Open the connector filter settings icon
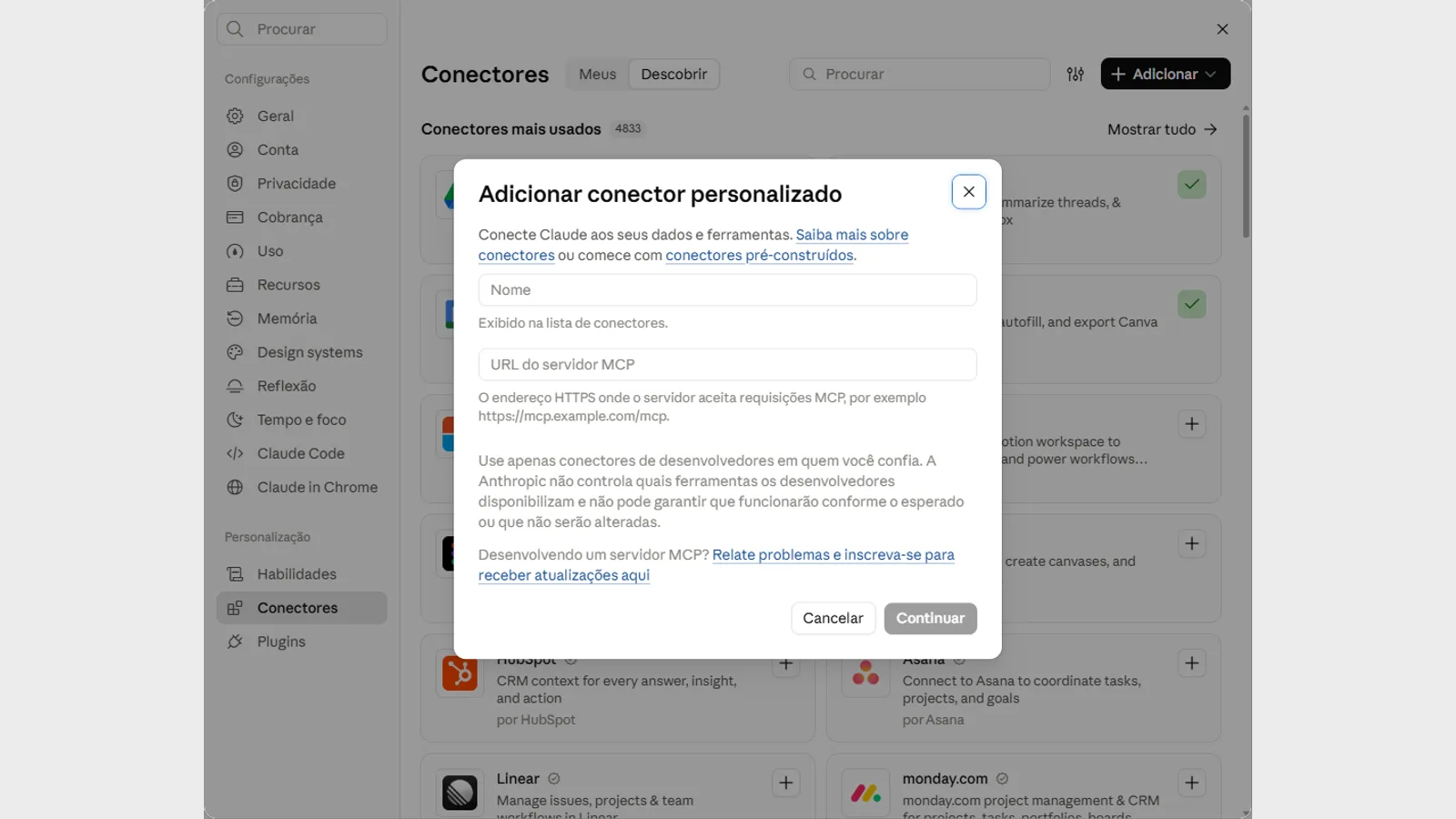1456x819 pixels. tap(1075, 75)
